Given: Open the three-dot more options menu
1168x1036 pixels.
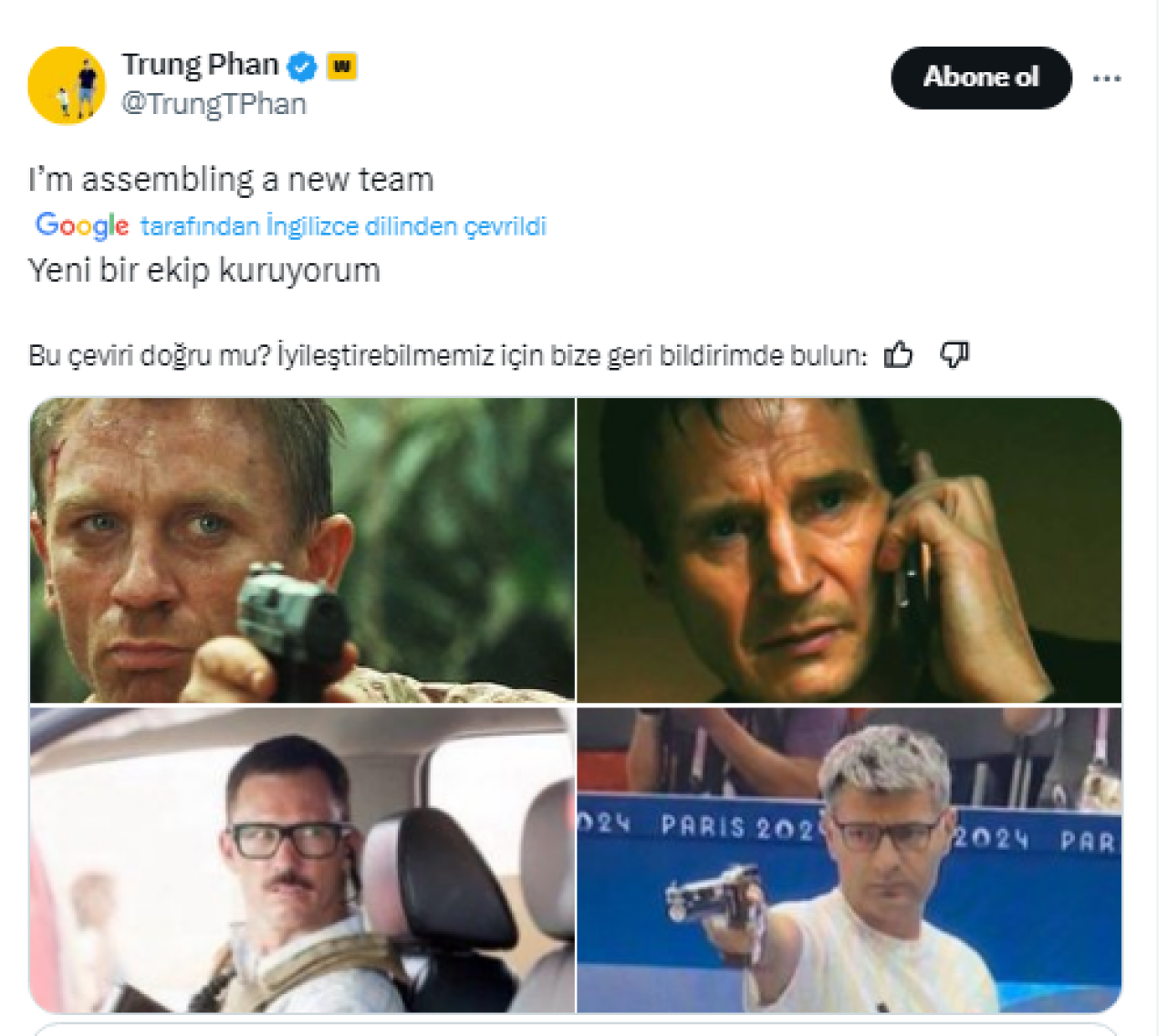Looking at the screenshot, I should [x=1107, y=78].
